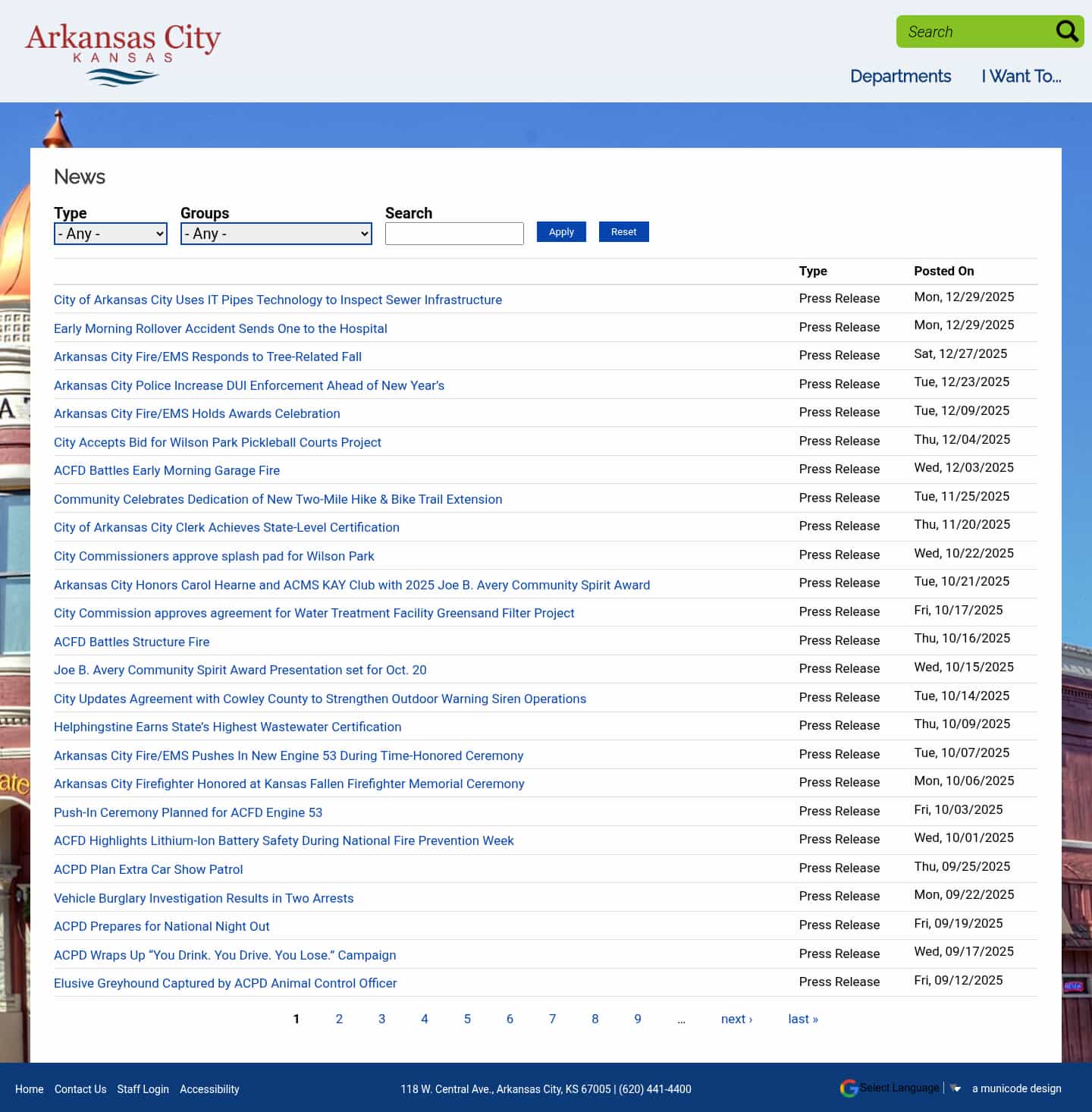Click the "next ›" pagination link
Viewport: 1092px width, 1112px height.
(x=736, y=1019)
